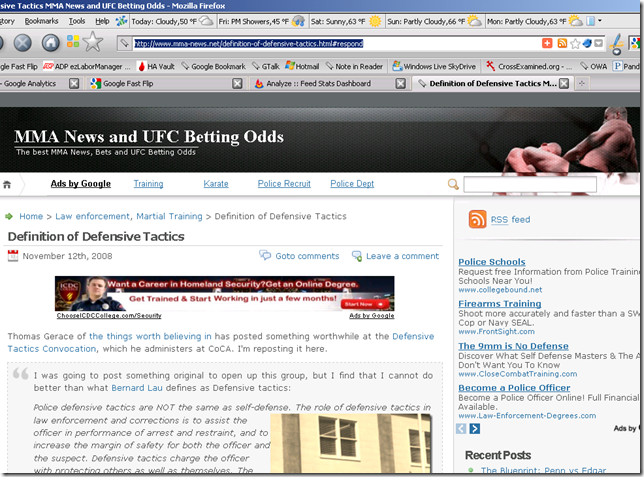Click the red plus icon in the address bar
This screenshot has width=644, height=477.
[547, 43]
